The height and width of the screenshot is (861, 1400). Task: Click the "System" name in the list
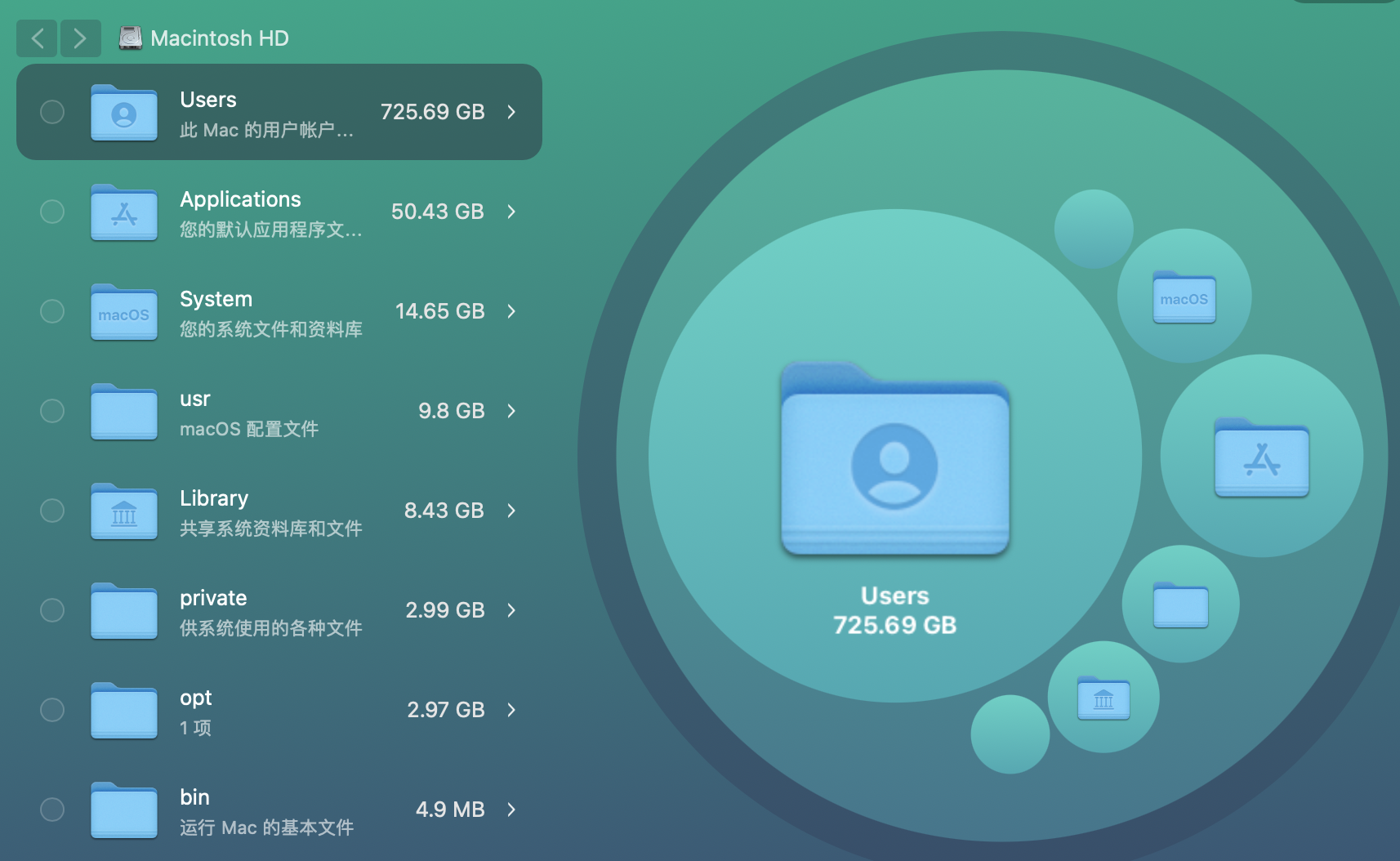[x=216, y=300]
